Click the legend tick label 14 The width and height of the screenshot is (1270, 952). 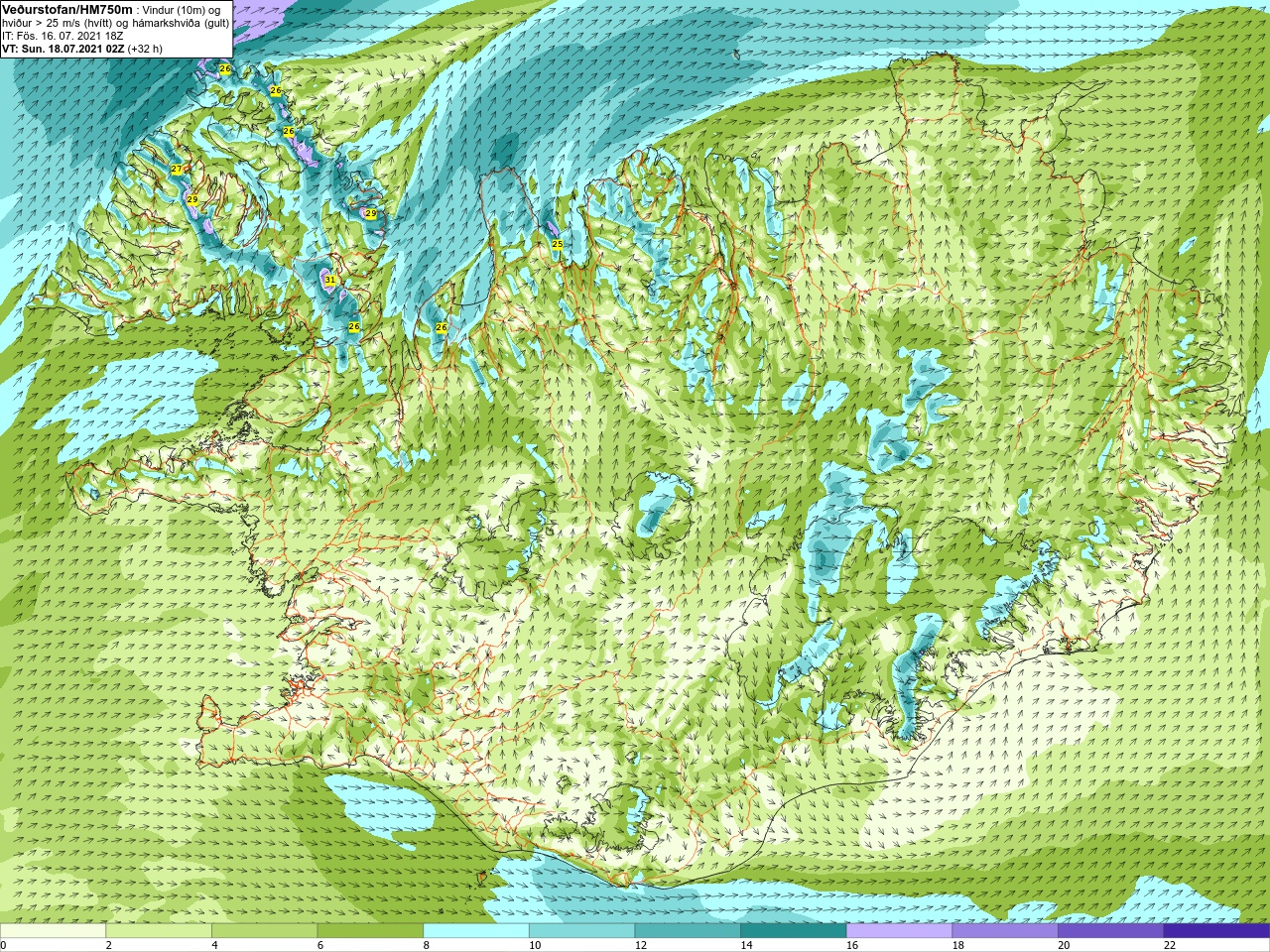(746, 945)
